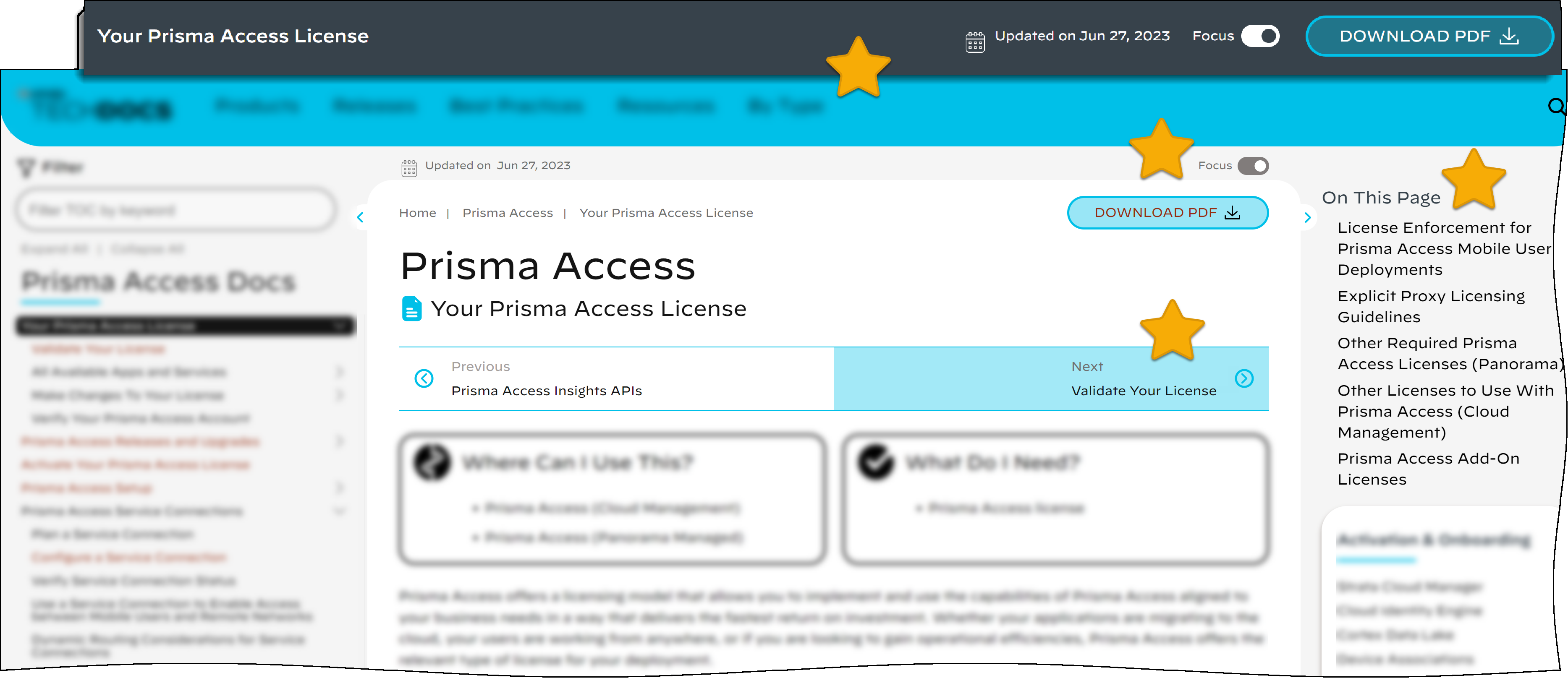Viewport: 1568px width, 678px height.
Task: Click Download PDF button in dark header
Action: click(x=1428, y=36)
